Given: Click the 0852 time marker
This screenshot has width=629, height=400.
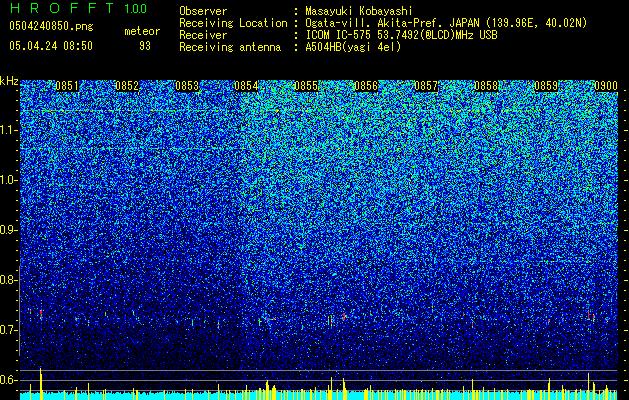Looking at the screenshot, I should coord(127,86).
